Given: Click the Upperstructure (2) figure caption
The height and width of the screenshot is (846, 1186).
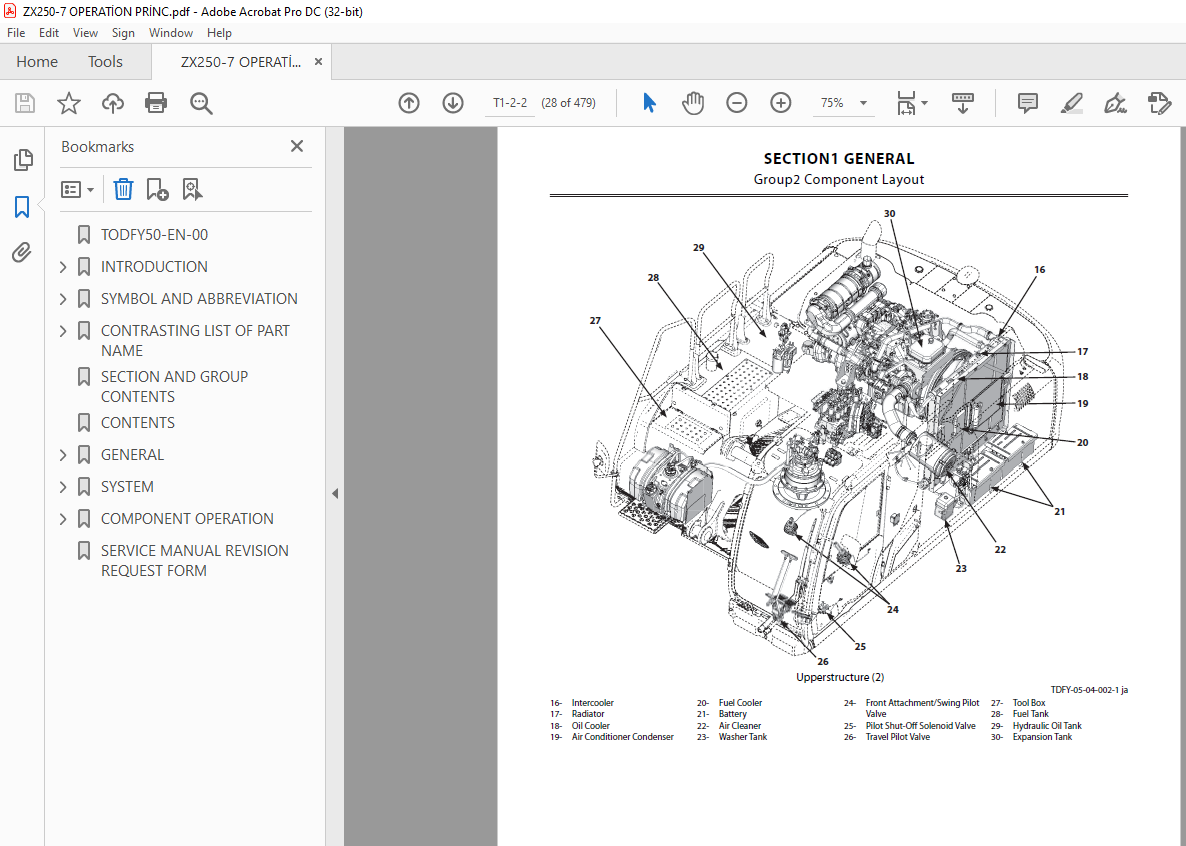Looking at the screenshot, I should point(840,677).
